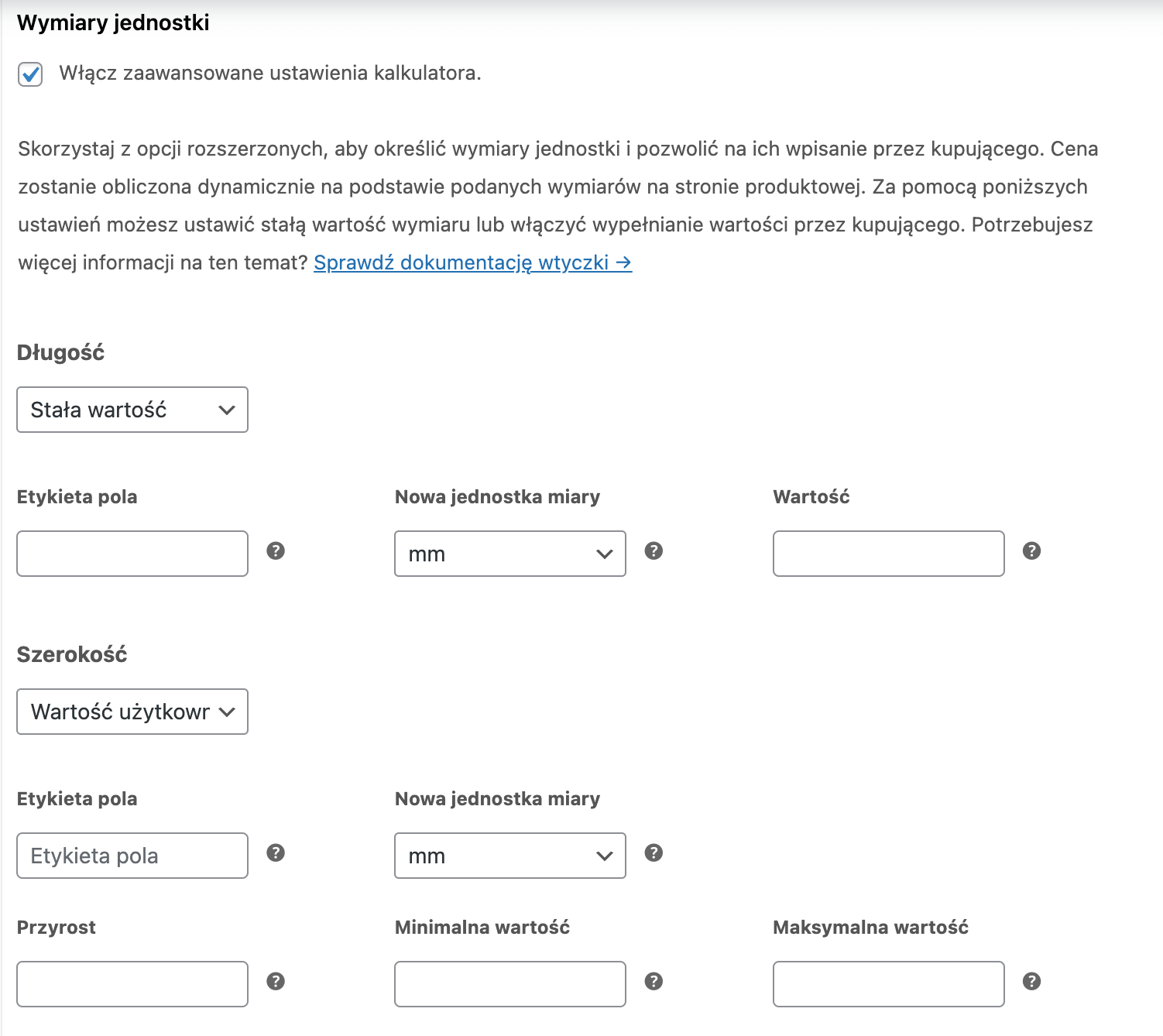Click the 'Szerokość' section heading
This screenshot has height=1036, width=1163.
[x=72, y=655]
